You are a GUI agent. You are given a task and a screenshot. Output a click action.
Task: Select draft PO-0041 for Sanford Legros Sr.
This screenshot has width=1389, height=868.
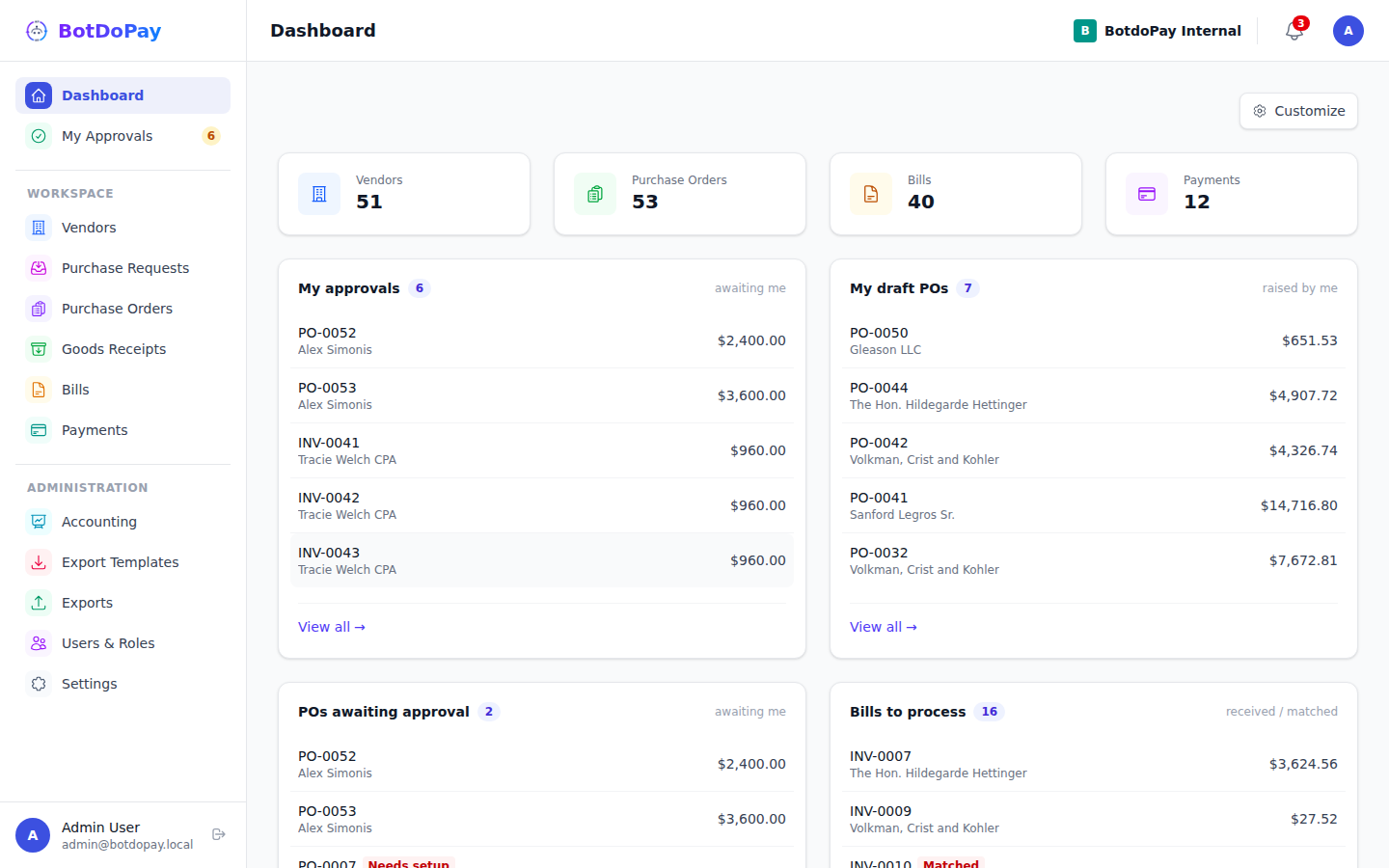click(1094, 505)
